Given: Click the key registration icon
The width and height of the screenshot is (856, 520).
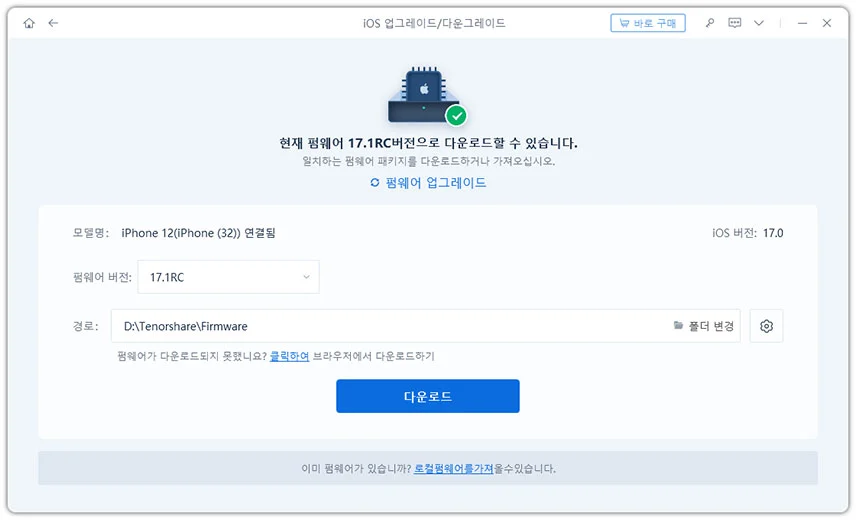Looking at the screenshot, I should pyautogui.click(x=710, y=23).
